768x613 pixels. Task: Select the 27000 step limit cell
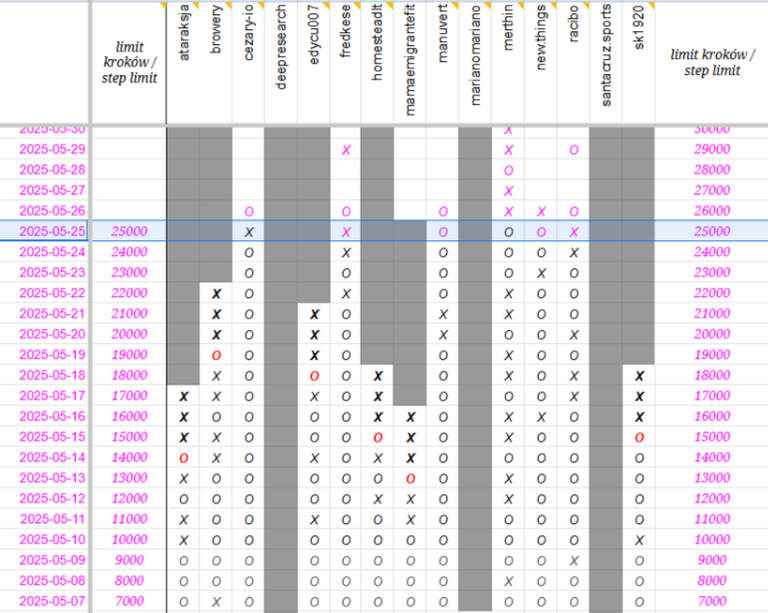[x=712, y=190]
